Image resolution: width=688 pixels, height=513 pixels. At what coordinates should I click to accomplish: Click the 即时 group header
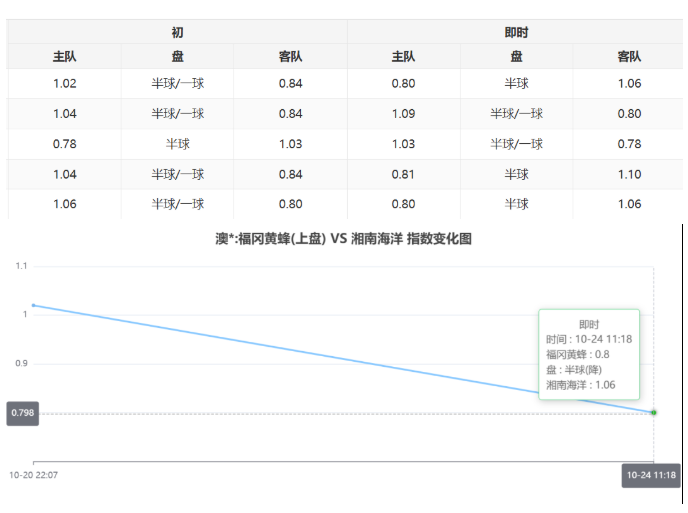click(516, 32)
